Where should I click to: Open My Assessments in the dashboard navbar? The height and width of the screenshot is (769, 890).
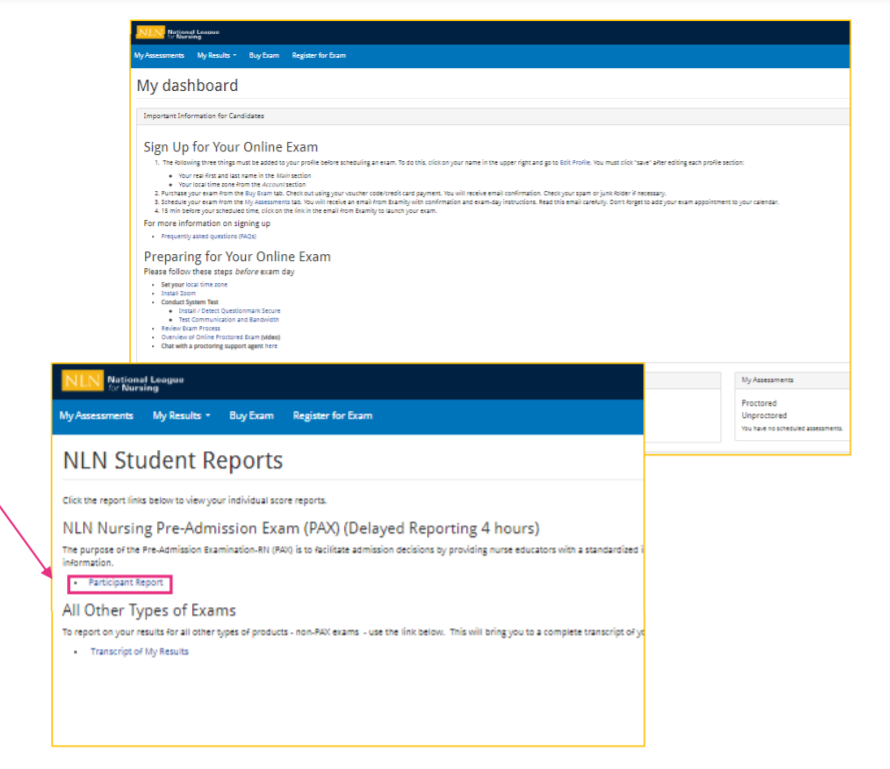coord(159,56)
